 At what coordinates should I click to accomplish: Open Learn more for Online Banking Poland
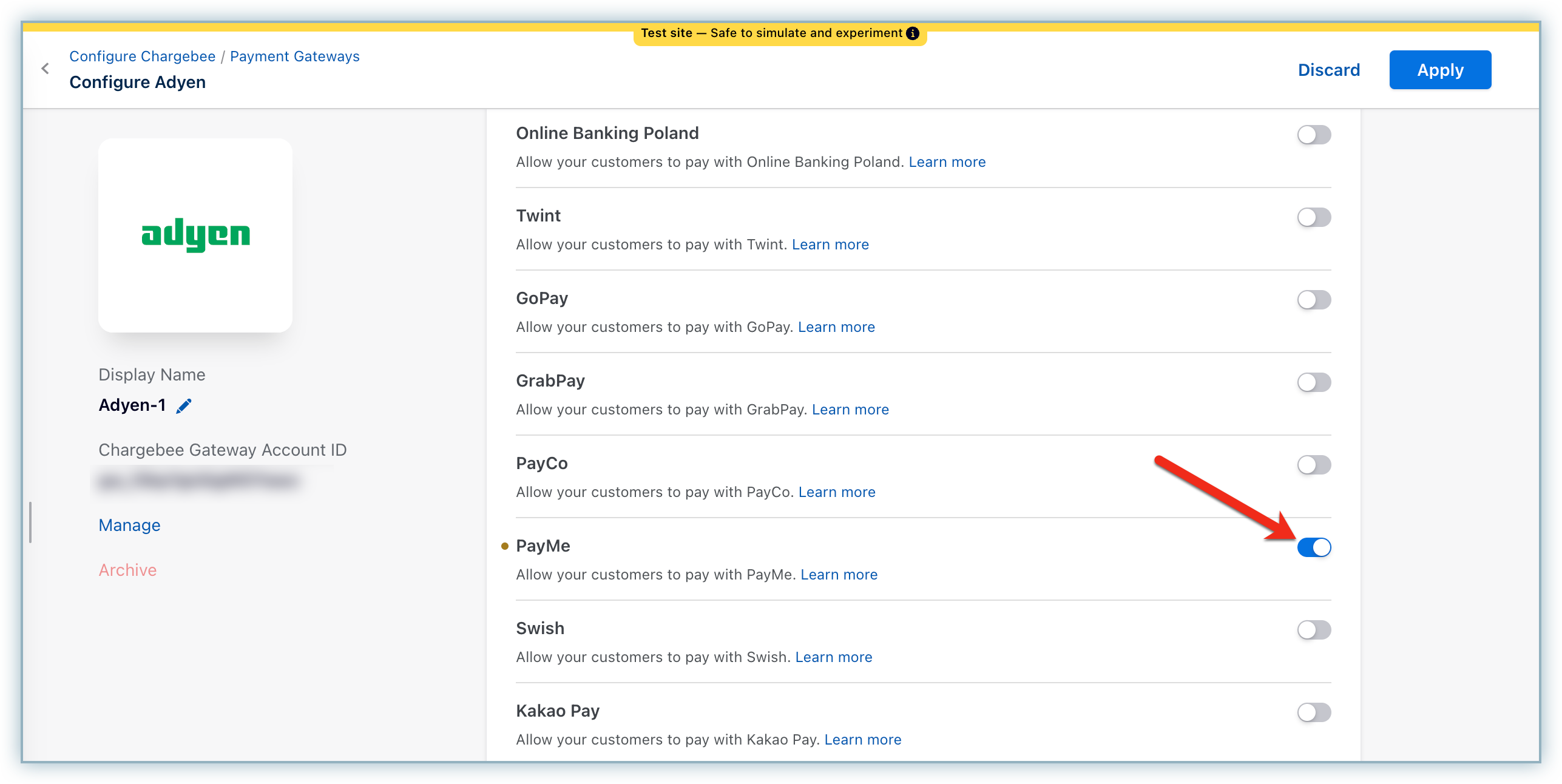click(947, 162)
